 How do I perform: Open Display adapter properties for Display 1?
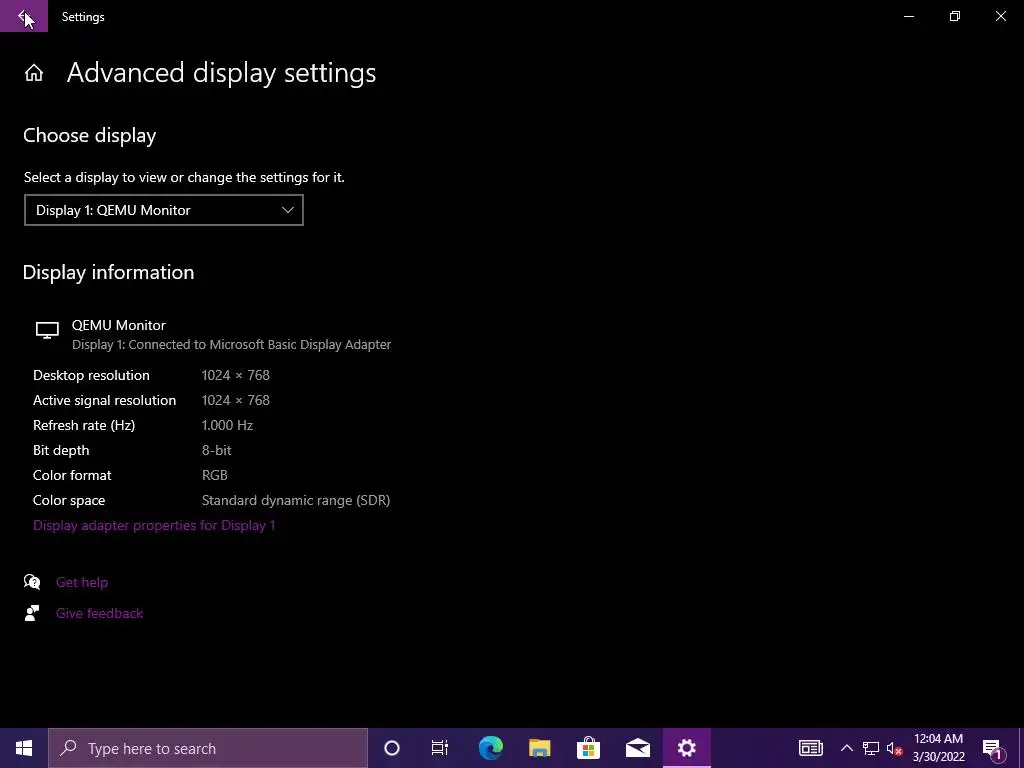(x=154, y=526)
